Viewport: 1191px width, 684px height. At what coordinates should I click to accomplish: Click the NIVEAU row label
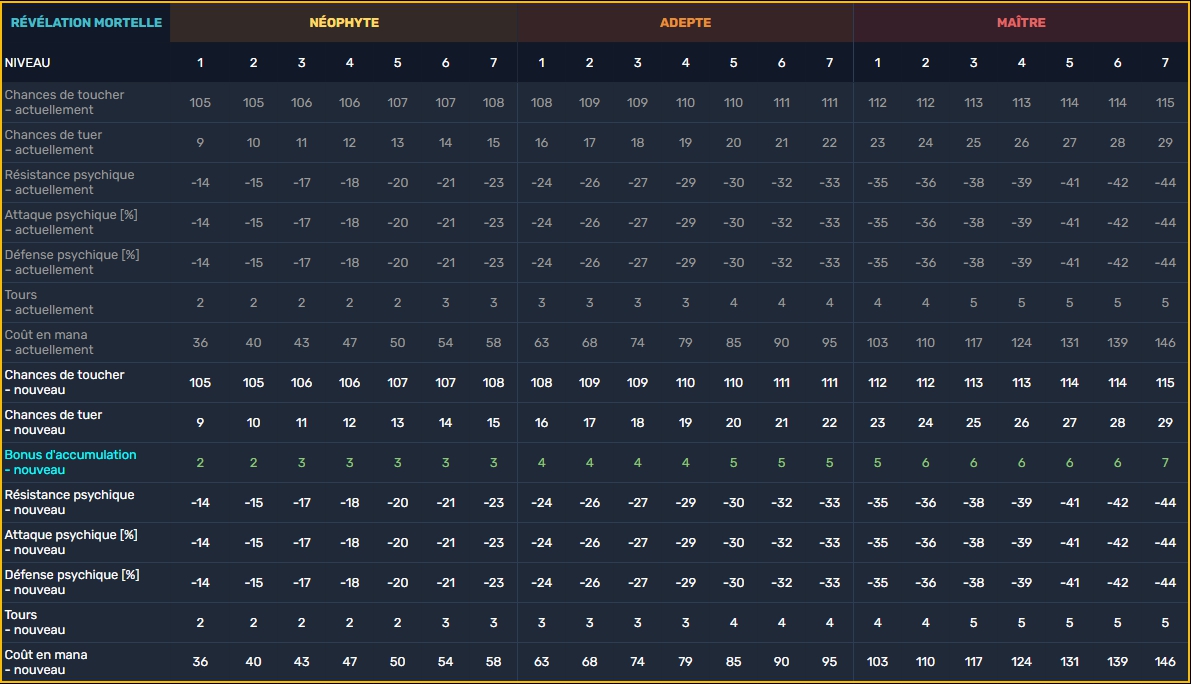(x=27, y=63)
